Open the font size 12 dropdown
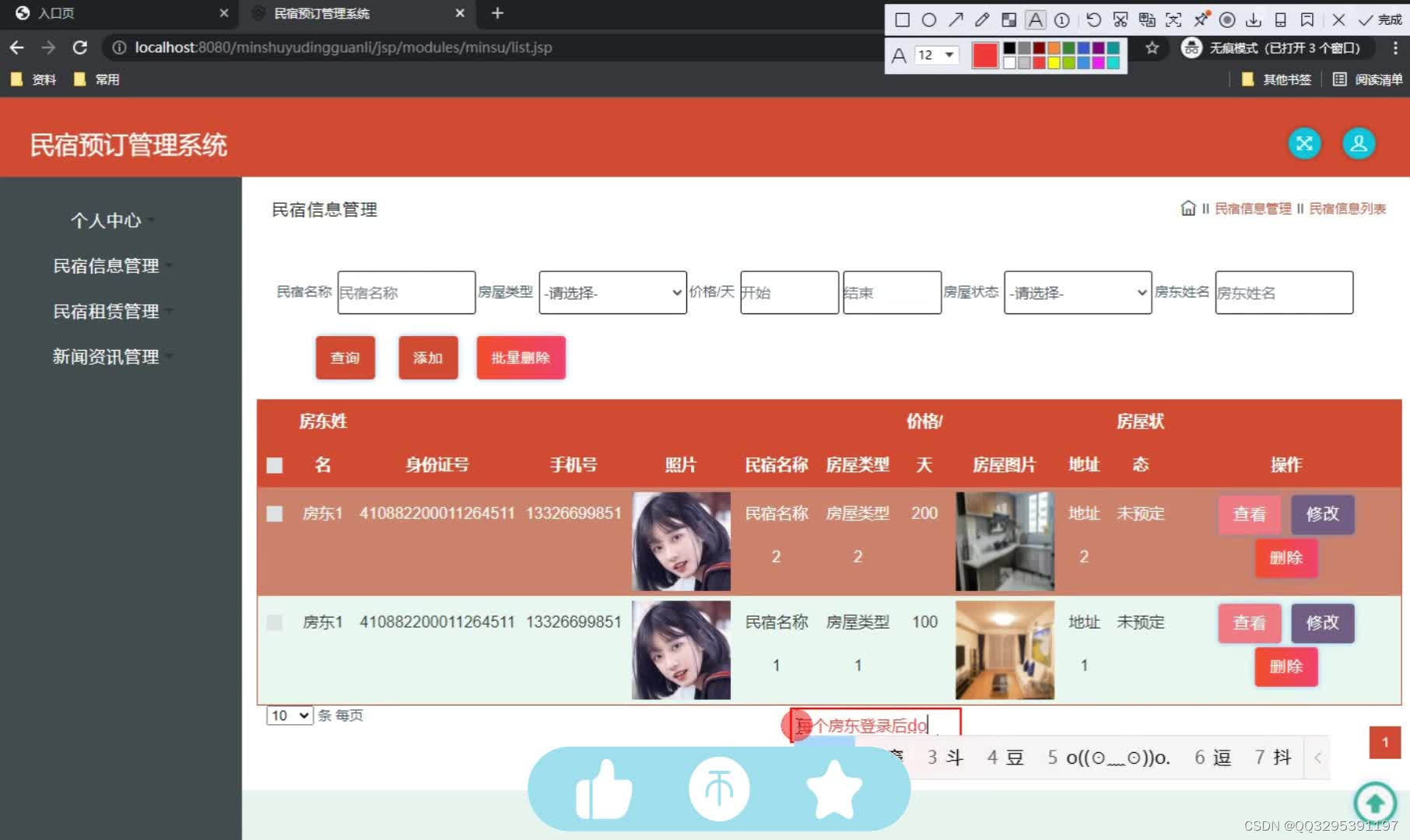This screenshot has height=840, width=1410. [x=936, y=55]
